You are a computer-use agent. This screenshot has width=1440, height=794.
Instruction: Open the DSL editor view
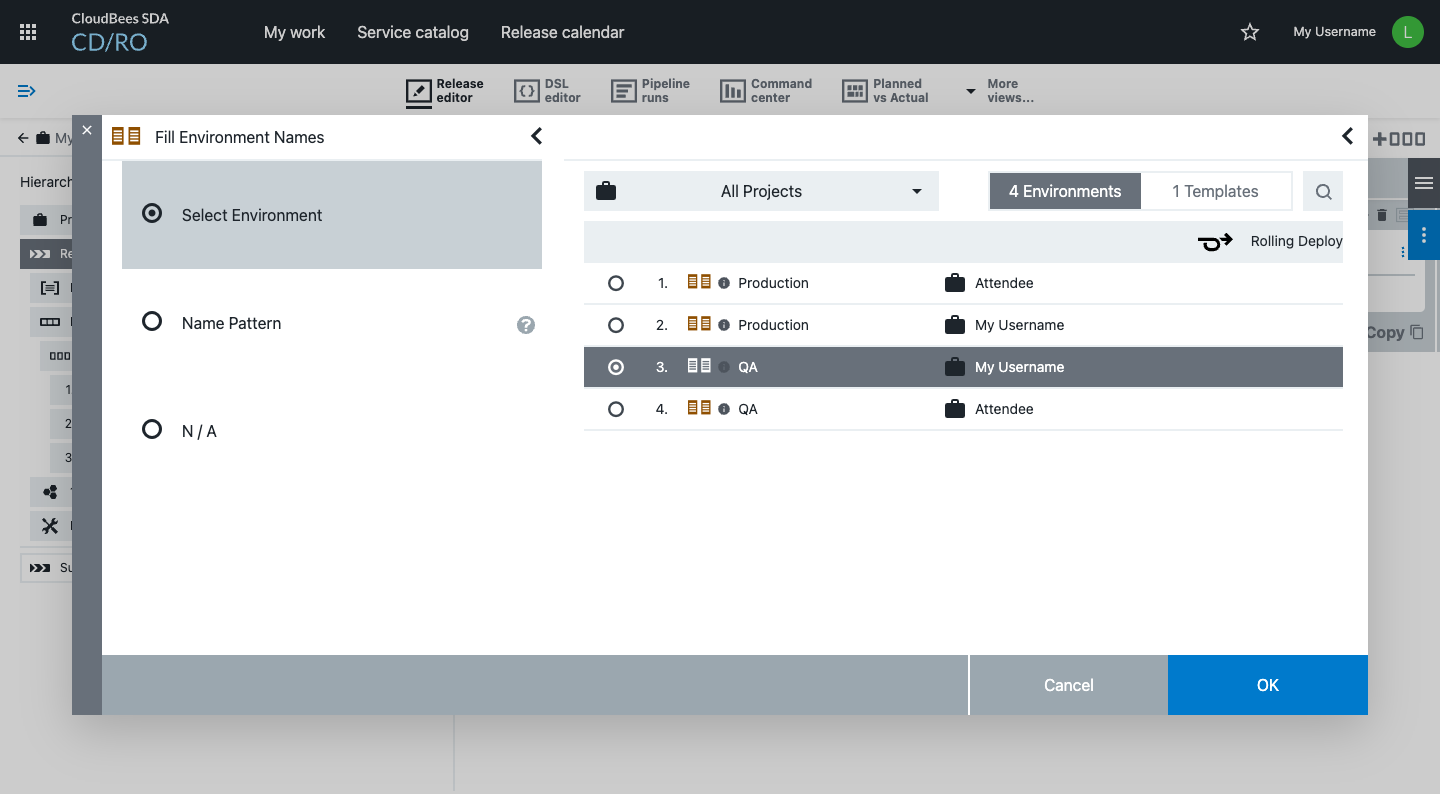(547, 91)
